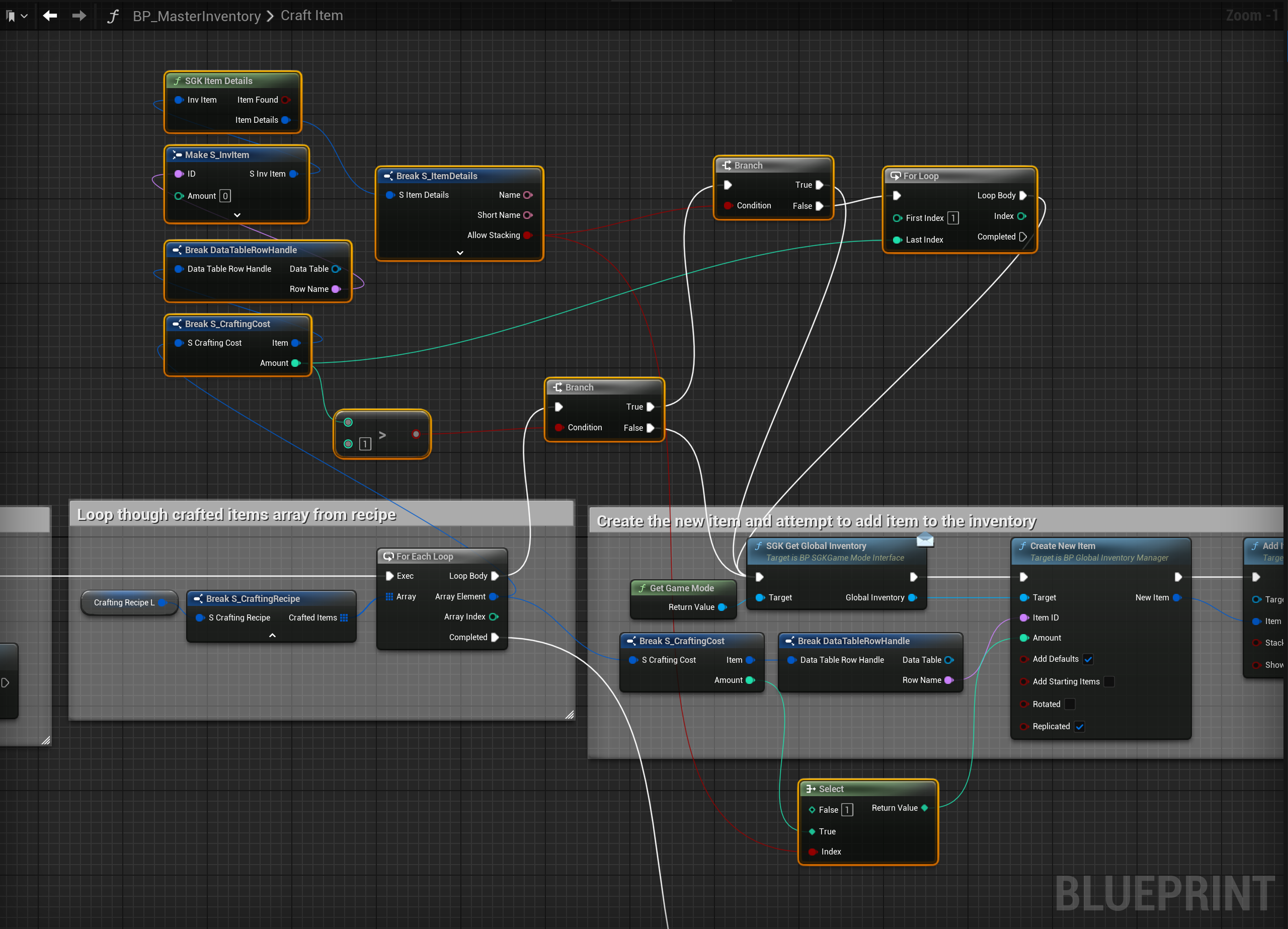Enable the Rotated checkbox

click(1069, 704)
